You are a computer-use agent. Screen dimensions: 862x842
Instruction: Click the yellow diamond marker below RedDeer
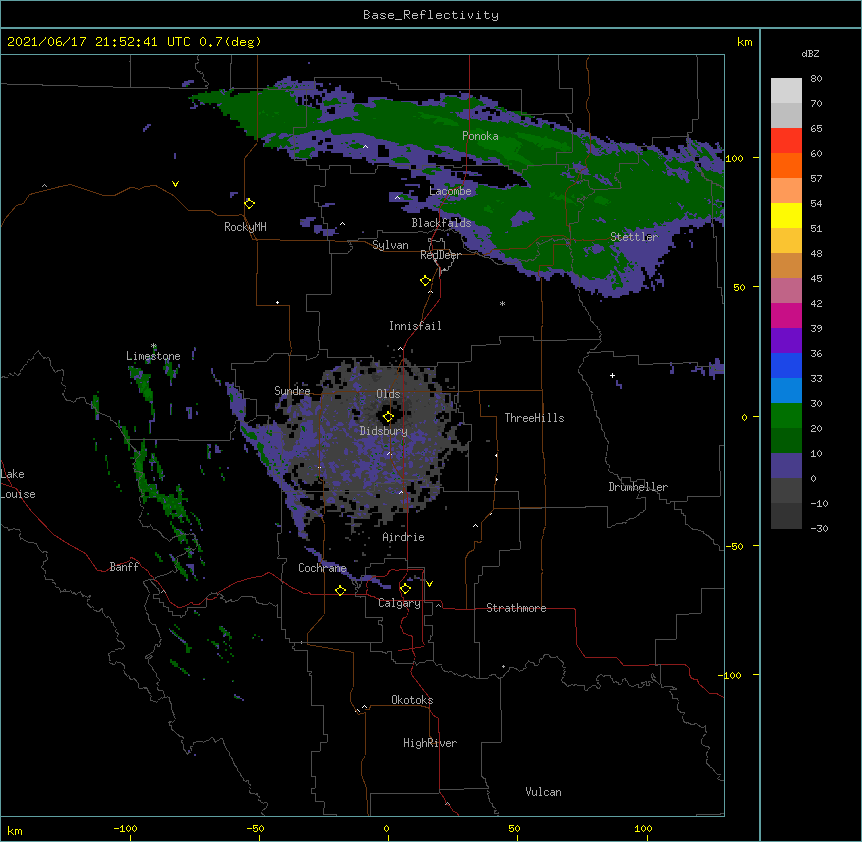426,281
